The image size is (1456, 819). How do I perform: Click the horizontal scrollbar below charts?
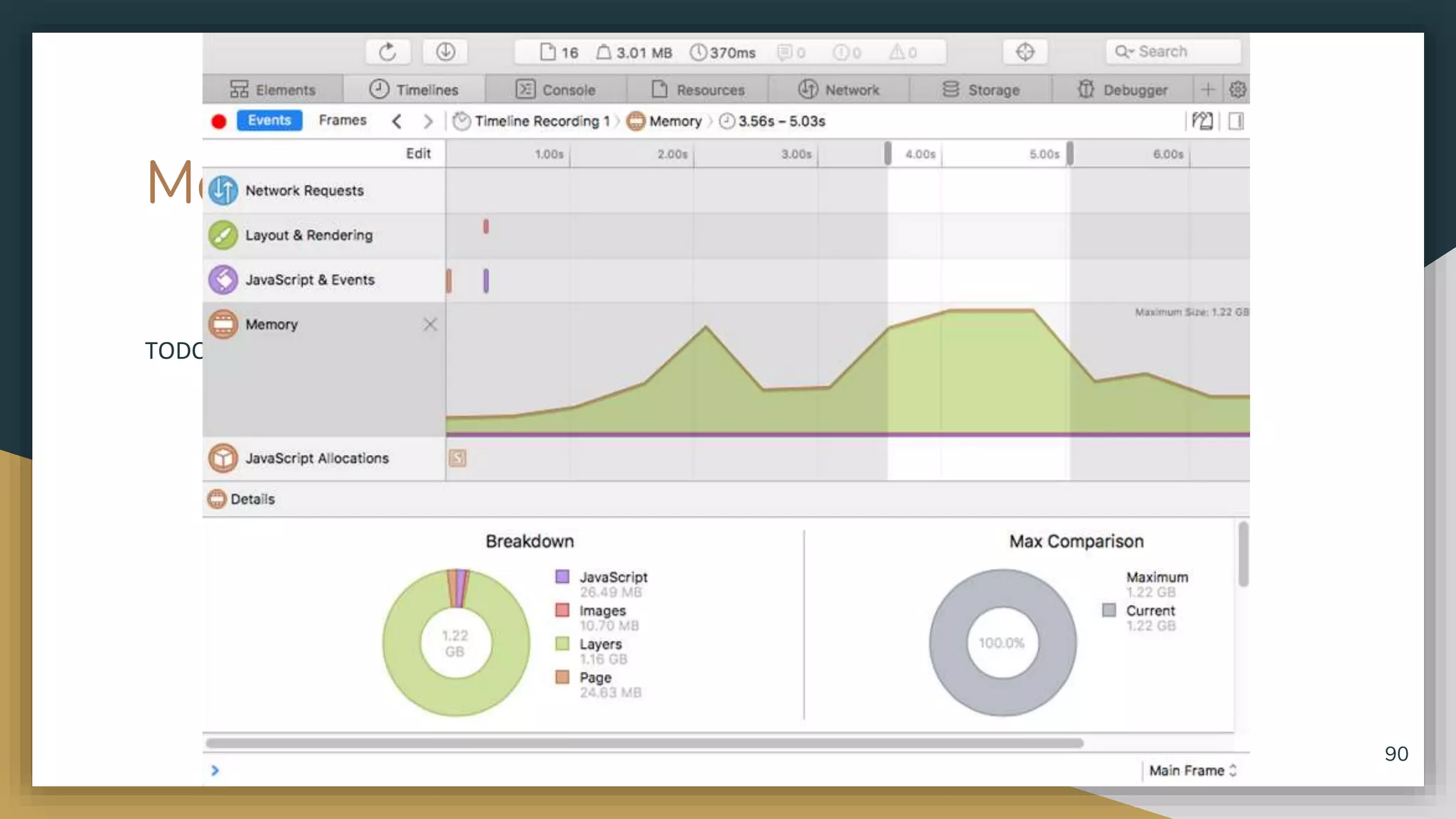tap(645, 743)
